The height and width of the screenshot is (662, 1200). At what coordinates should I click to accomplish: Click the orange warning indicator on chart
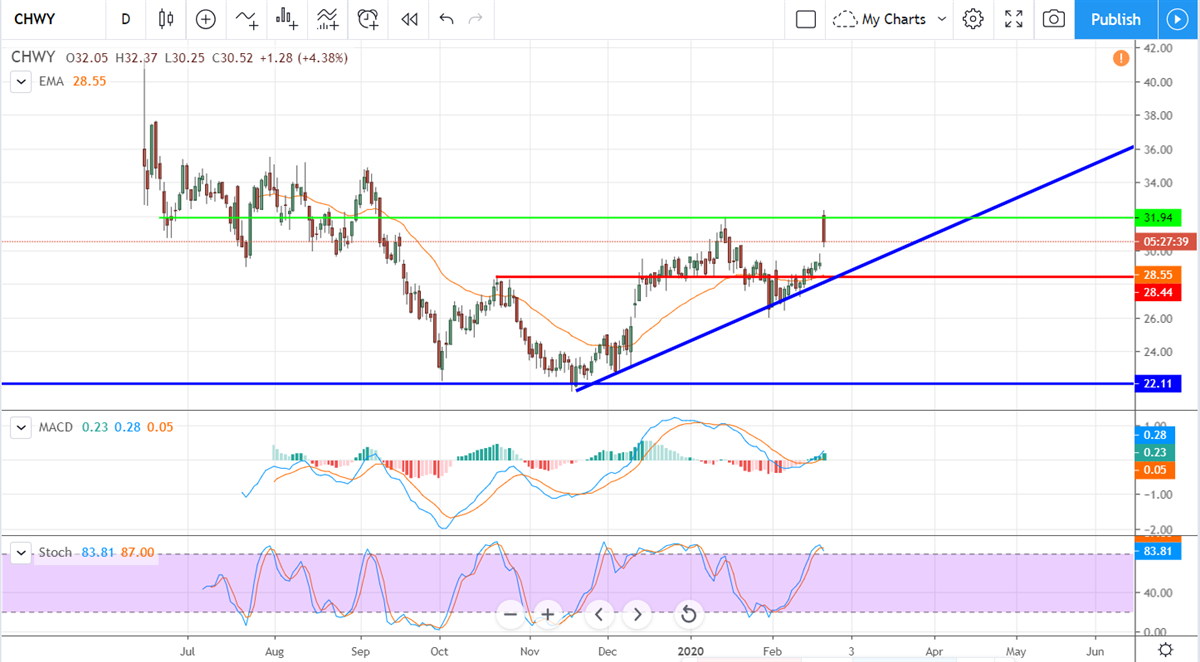[1121, 58]
